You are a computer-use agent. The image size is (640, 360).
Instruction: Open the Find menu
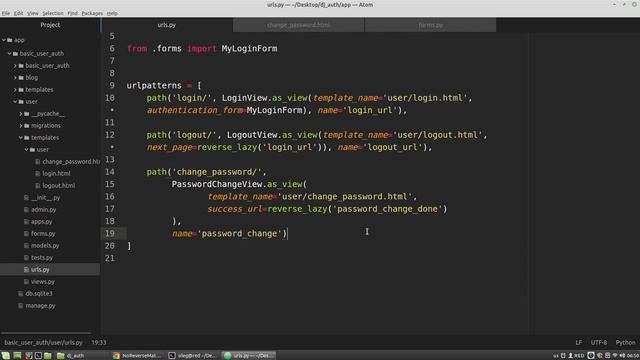(73, 13)
